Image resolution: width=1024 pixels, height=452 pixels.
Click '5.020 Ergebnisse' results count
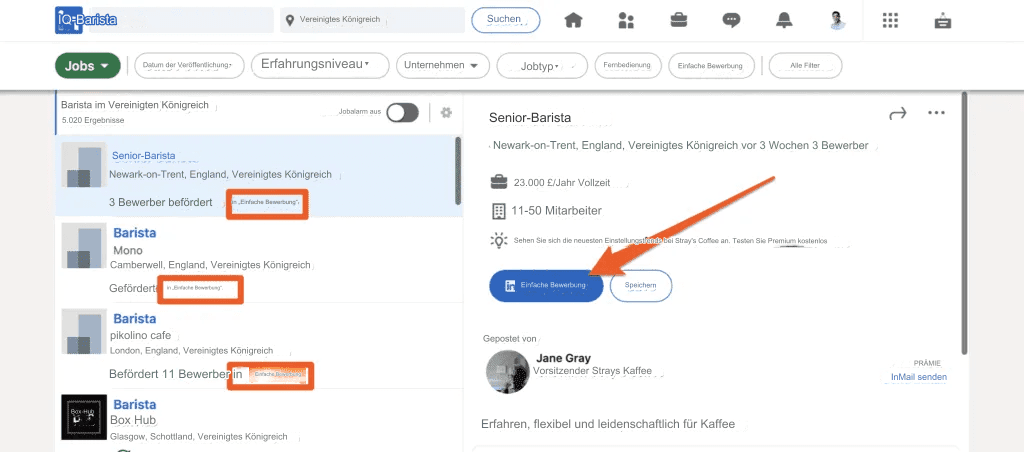click(93, 120)
